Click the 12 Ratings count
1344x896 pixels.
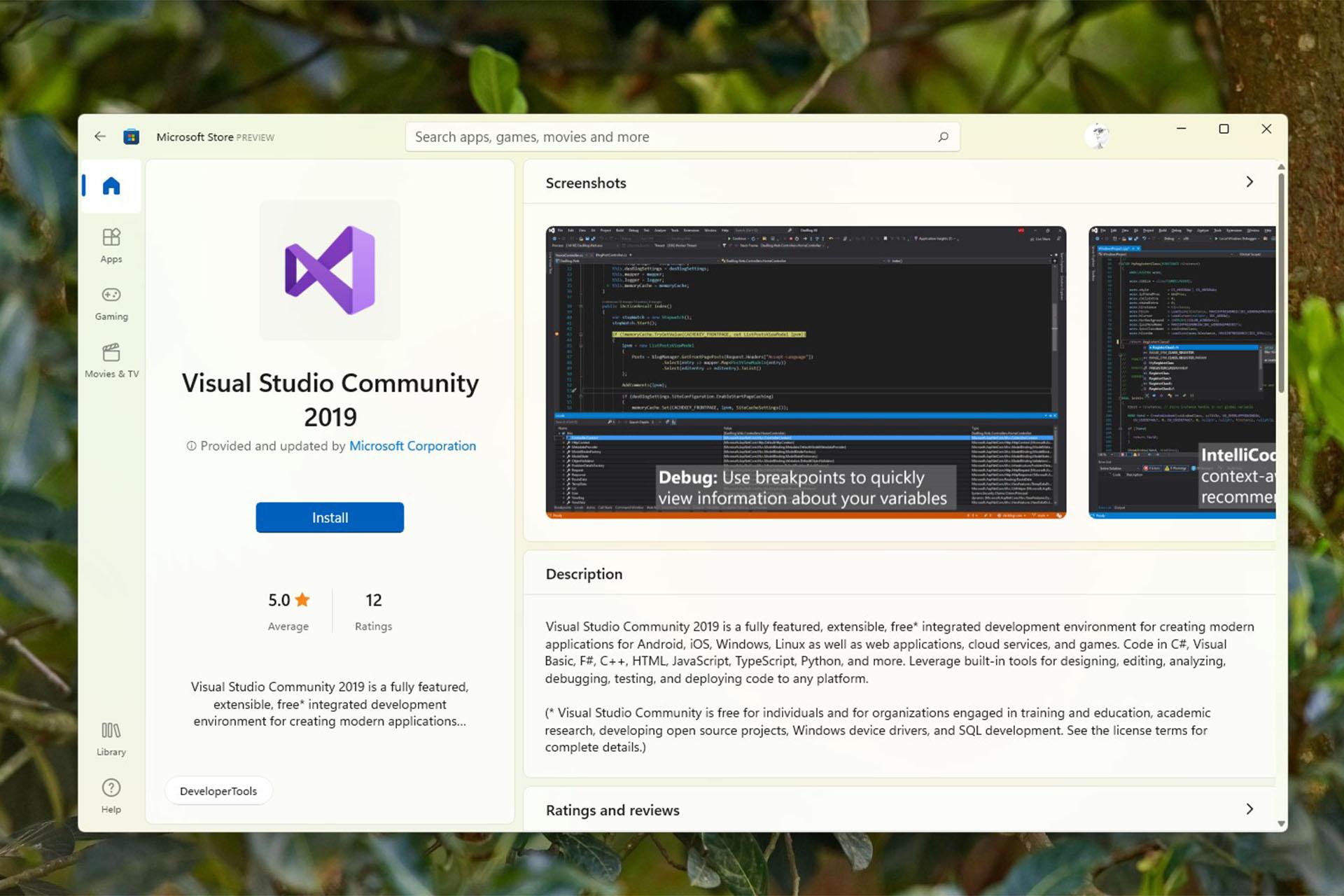(373, 611)
